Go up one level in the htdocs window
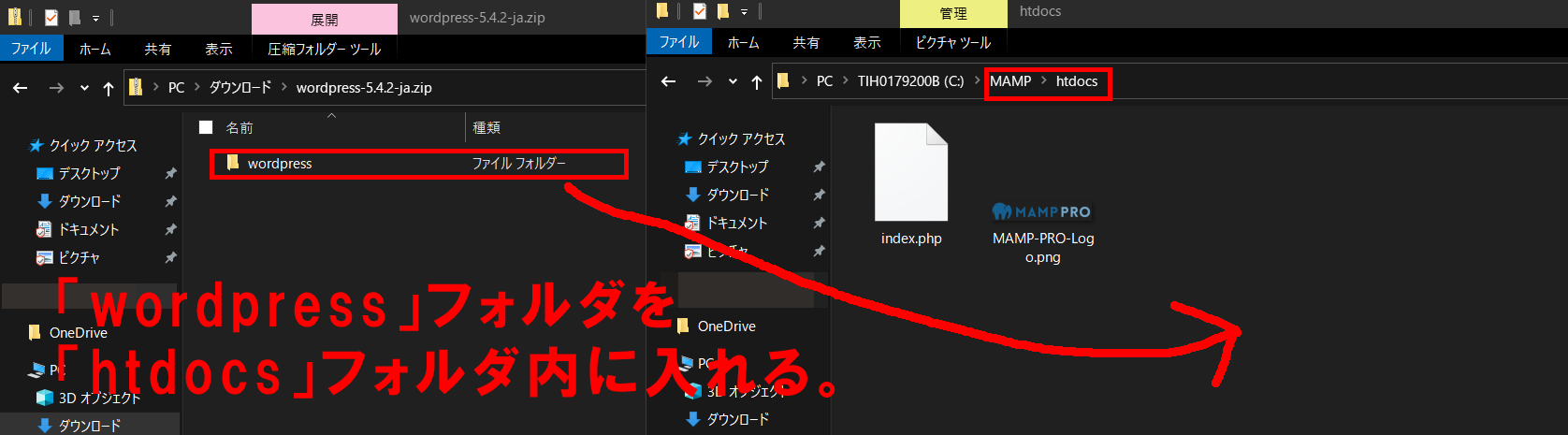This screenshot has height=435, width=1568. [x=757, y=81]
